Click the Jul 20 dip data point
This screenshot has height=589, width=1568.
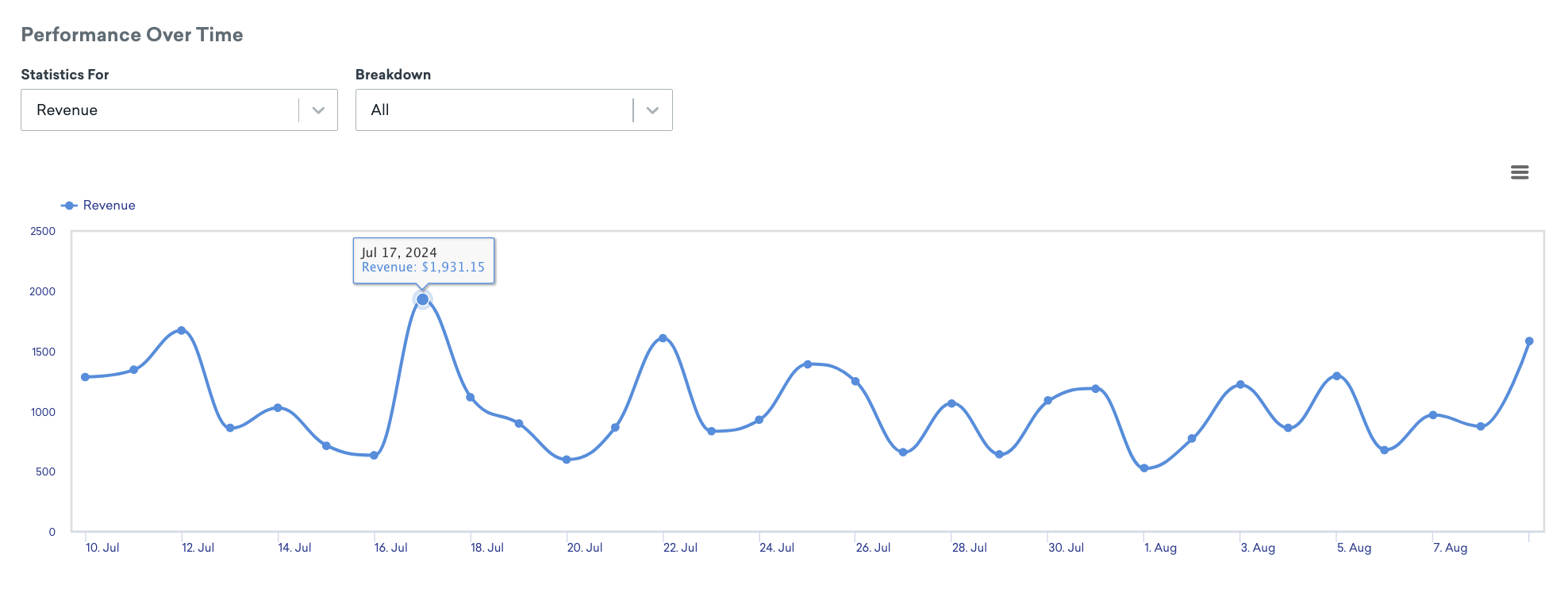[567, 460]
